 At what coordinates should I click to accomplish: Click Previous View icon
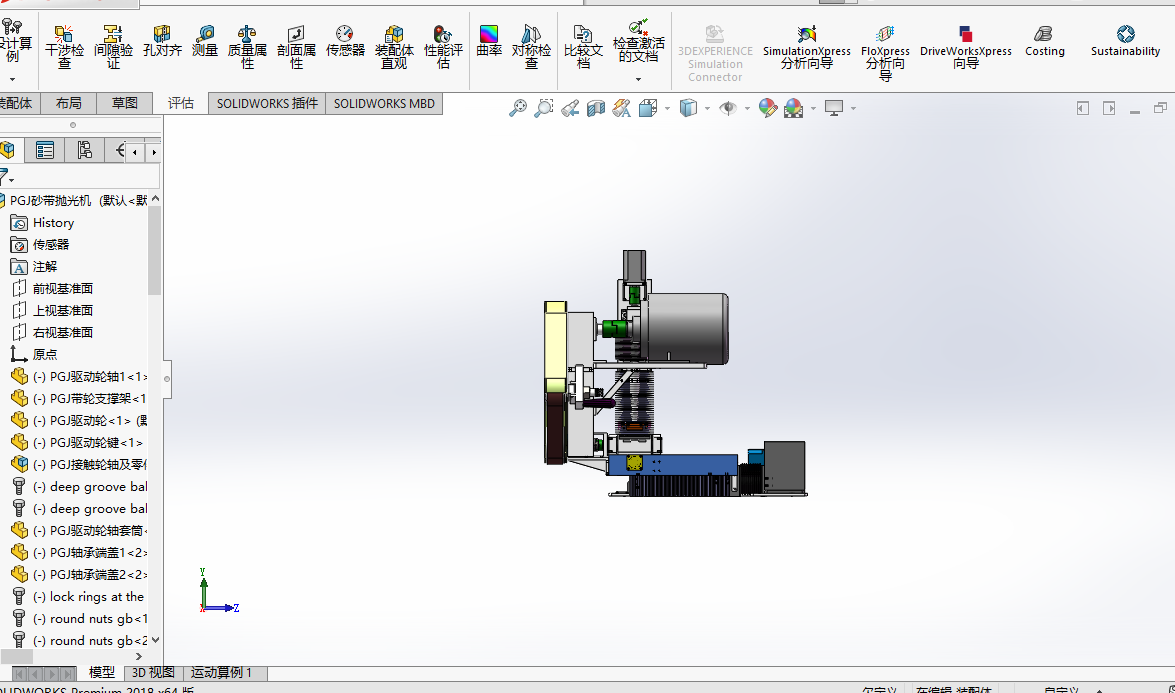pyautogui.click(x=570, y=109)
